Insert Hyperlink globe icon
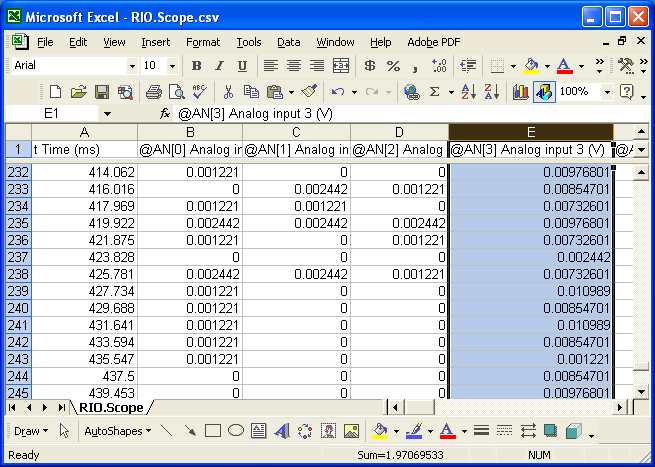655x467 pixels. pyautogui.click(x=411, y=92)
